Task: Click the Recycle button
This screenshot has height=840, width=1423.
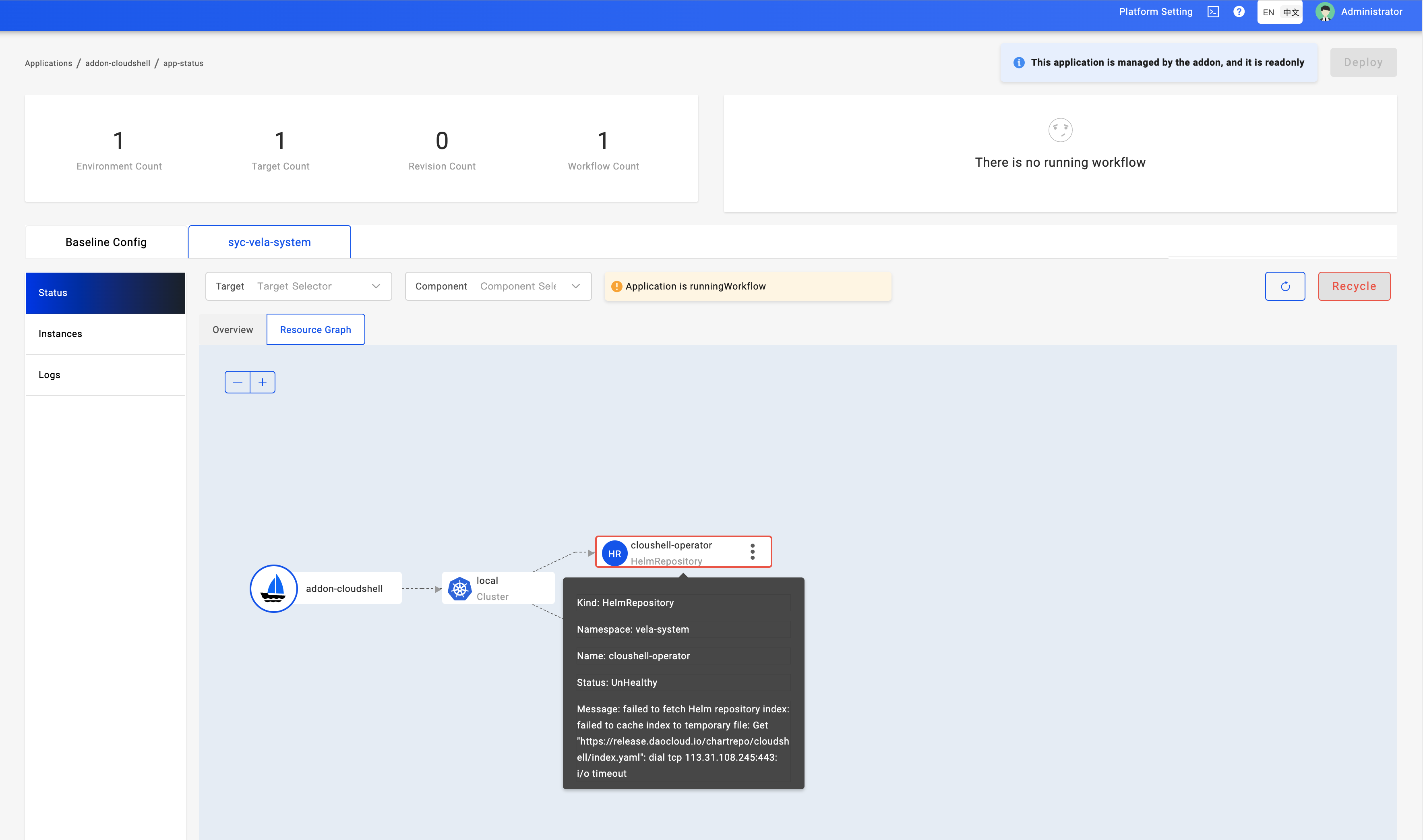Action: click(1353, 286)
